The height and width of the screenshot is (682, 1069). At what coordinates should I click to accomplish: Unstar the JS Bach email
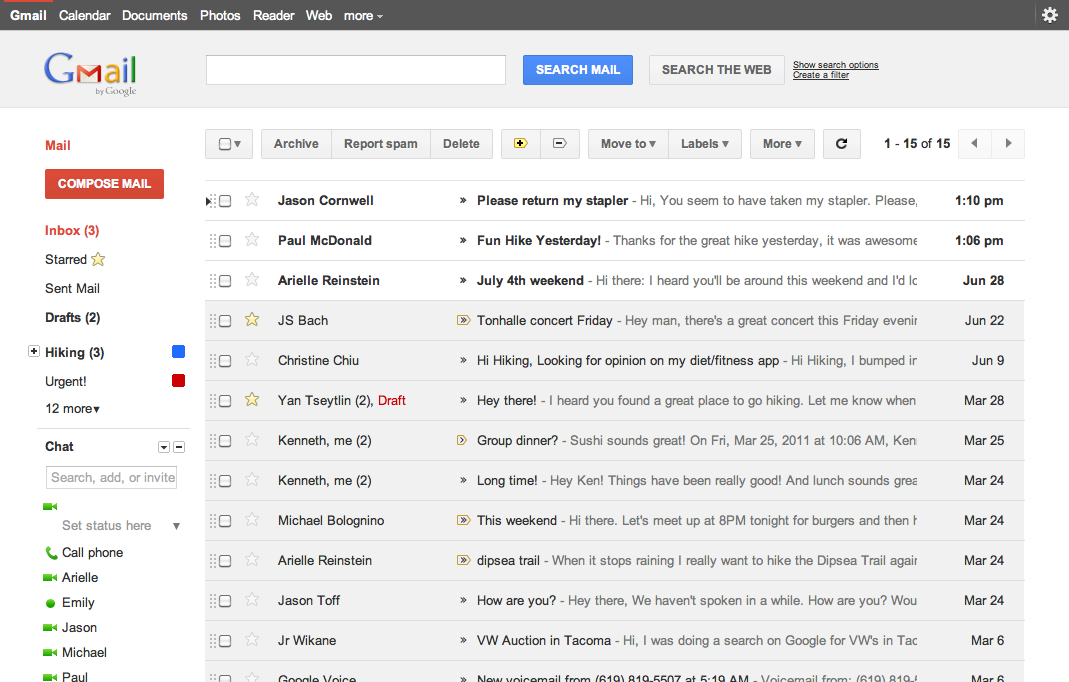point(252,320)
